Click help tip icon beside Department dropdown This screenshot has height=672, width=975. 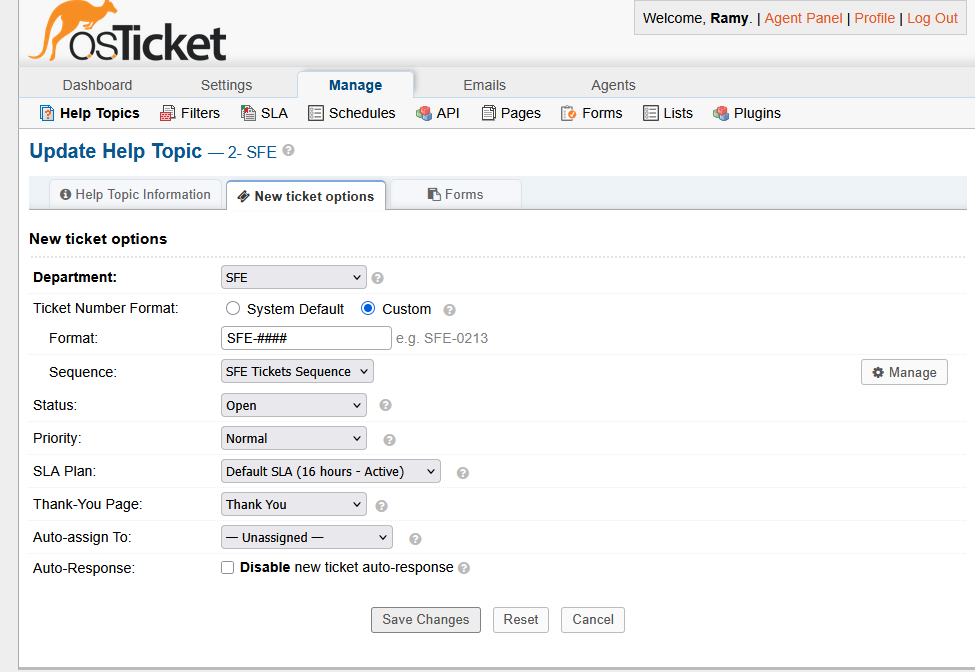click(378, 278)
